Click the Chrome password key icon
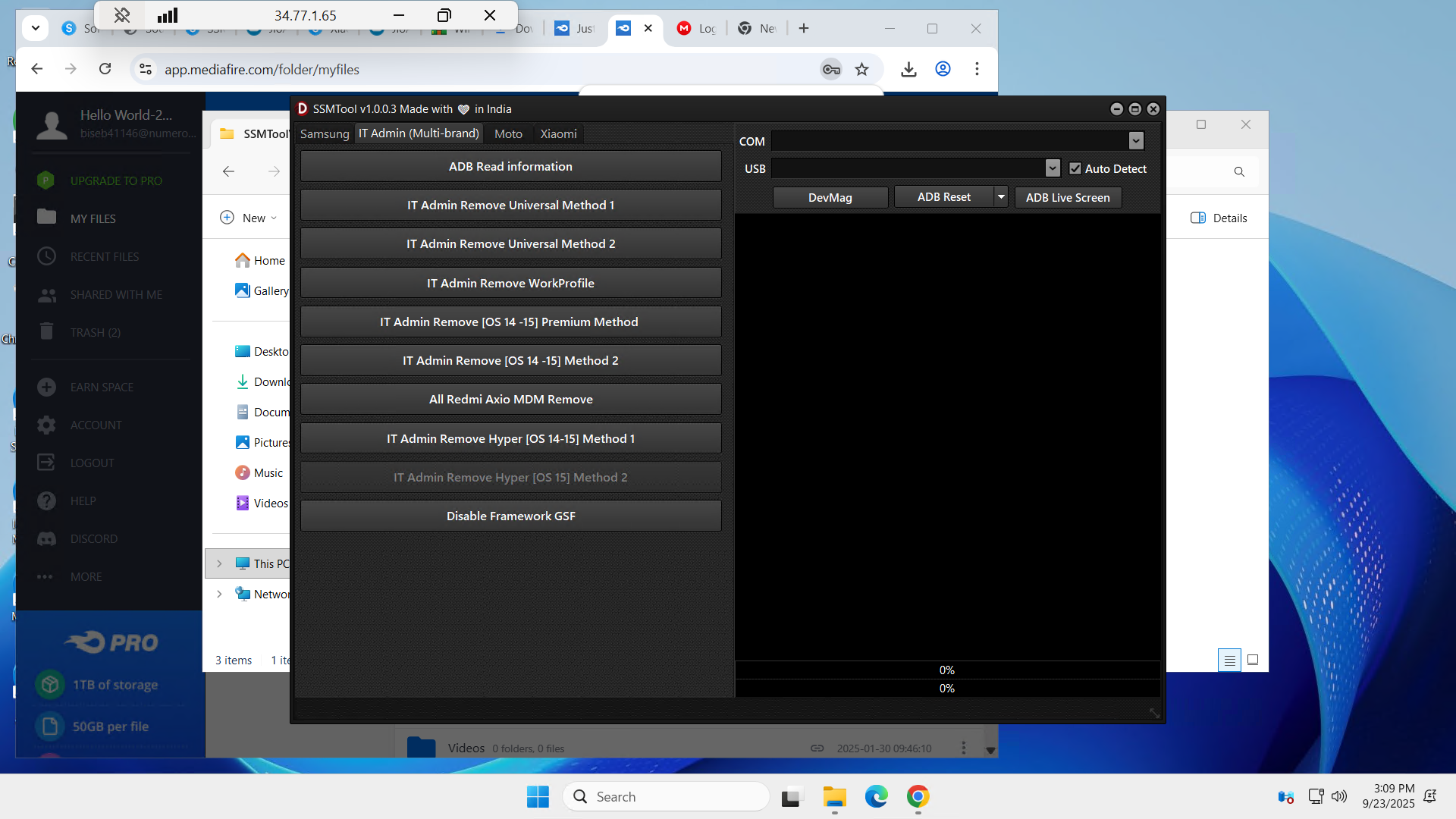Image resolution: width=1456 pixels, height=819 pixels. [x=831, y=70]
